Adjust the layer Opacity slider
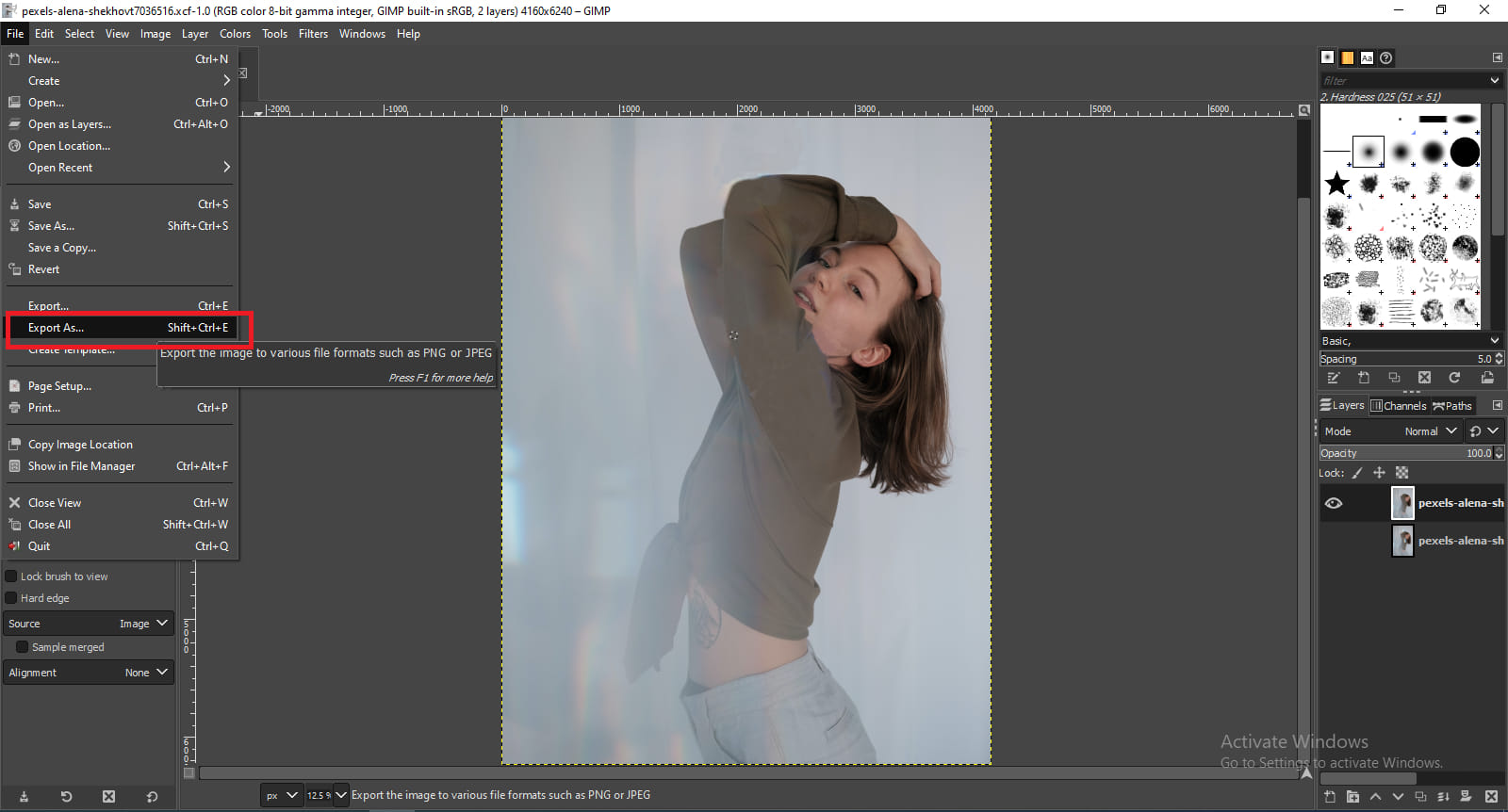 pos(1406,453)
